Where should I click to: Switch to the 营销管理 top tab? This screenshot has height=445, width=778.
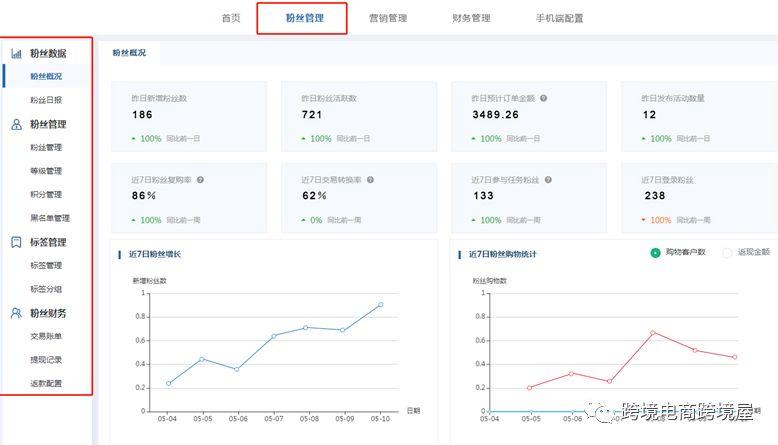click(x=388, y=18)
